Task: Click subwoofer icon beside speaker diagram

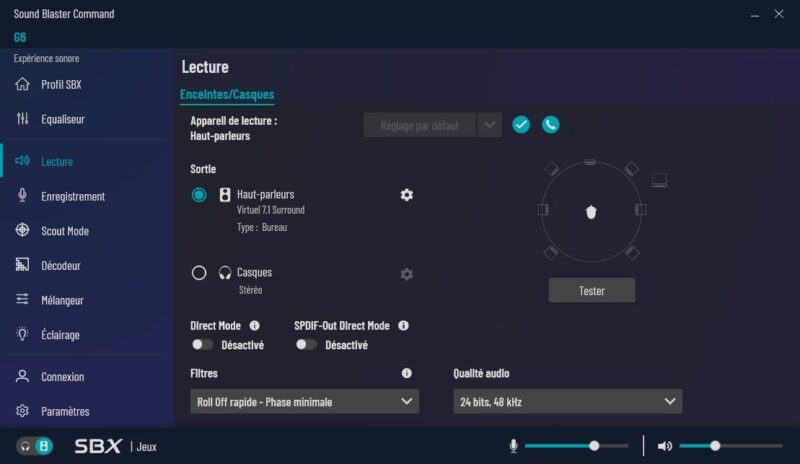Action: point(659,180)
